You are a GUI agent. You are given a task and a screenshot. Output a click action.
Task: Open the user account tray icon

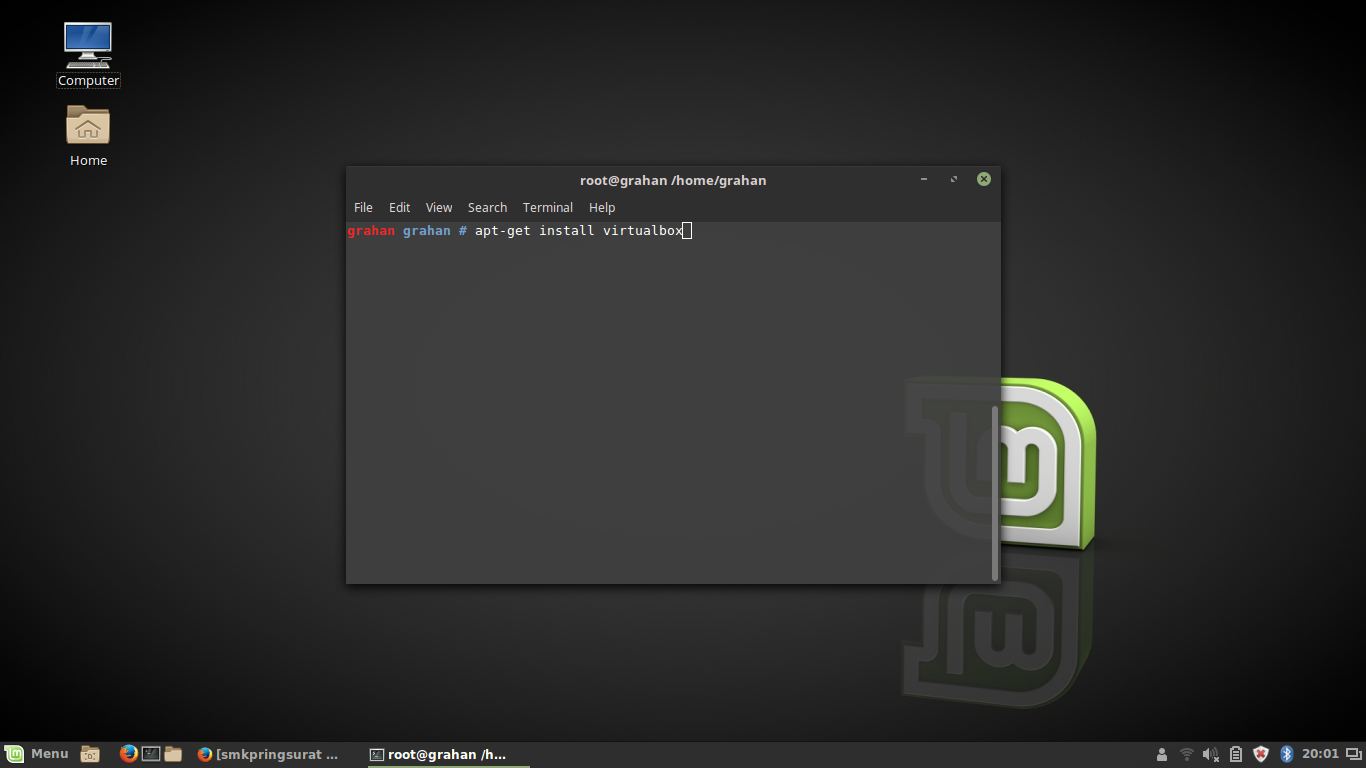[x=1161, y=754]
